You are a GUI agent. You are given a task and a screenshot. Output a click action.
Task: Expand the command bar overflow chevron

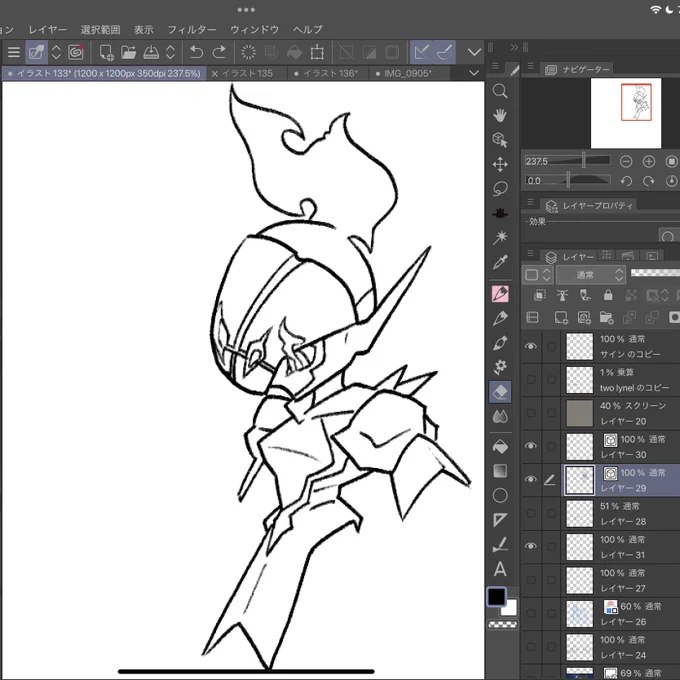coord(474,52)
